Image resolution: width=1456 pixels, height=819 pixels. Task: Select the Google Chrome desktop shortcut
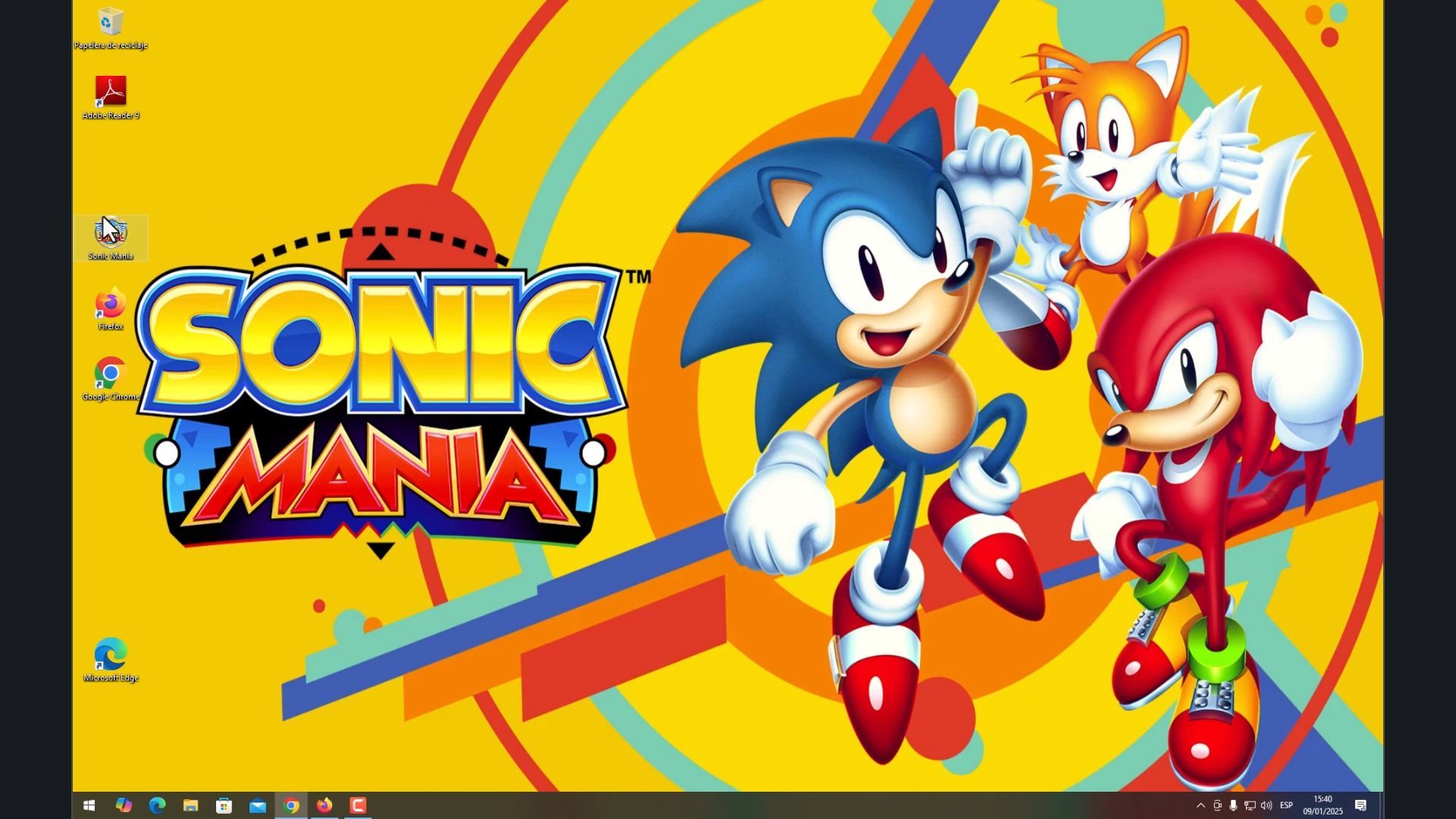111,375
